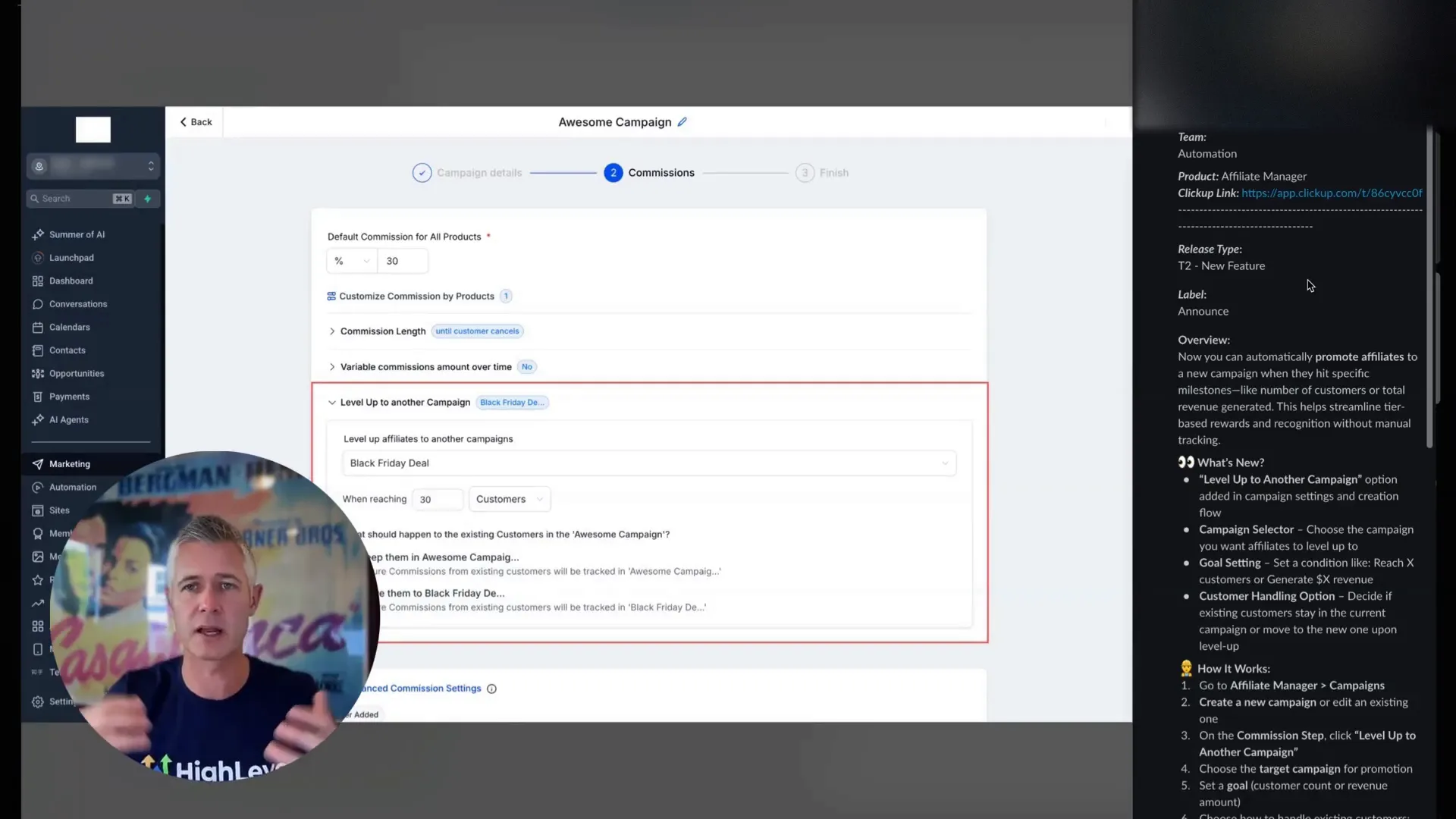Screen dimensions: 1456x819
Task: Click the white logo at the sidebar top
Action: pos(93,130)
